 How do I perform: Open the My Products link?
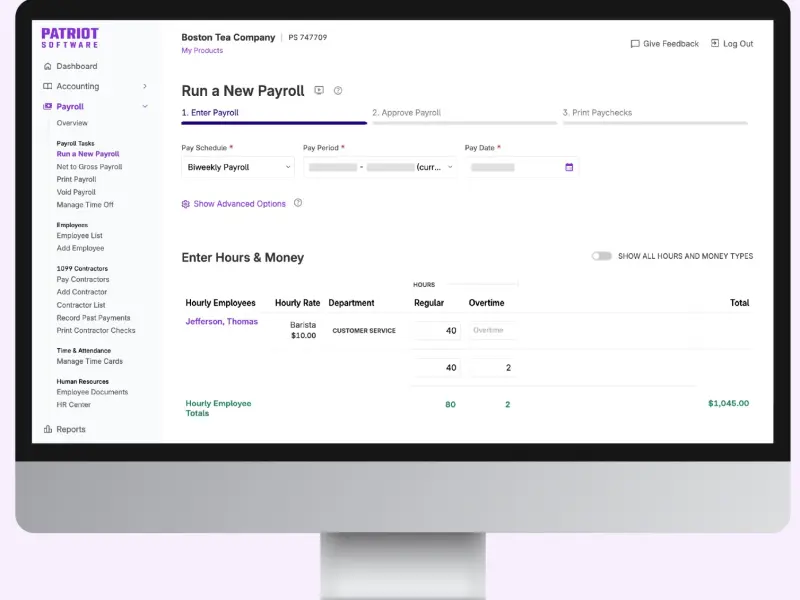click(x=202, y=51)
